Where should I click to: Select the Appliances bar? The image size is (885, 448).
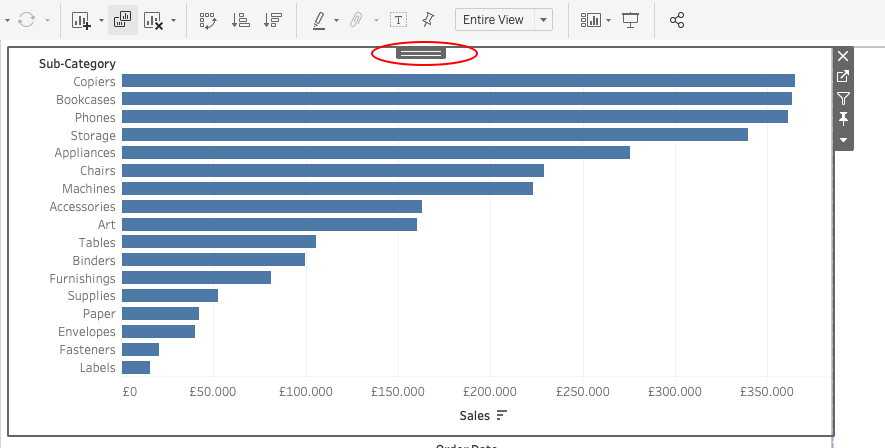pos(376,152)
